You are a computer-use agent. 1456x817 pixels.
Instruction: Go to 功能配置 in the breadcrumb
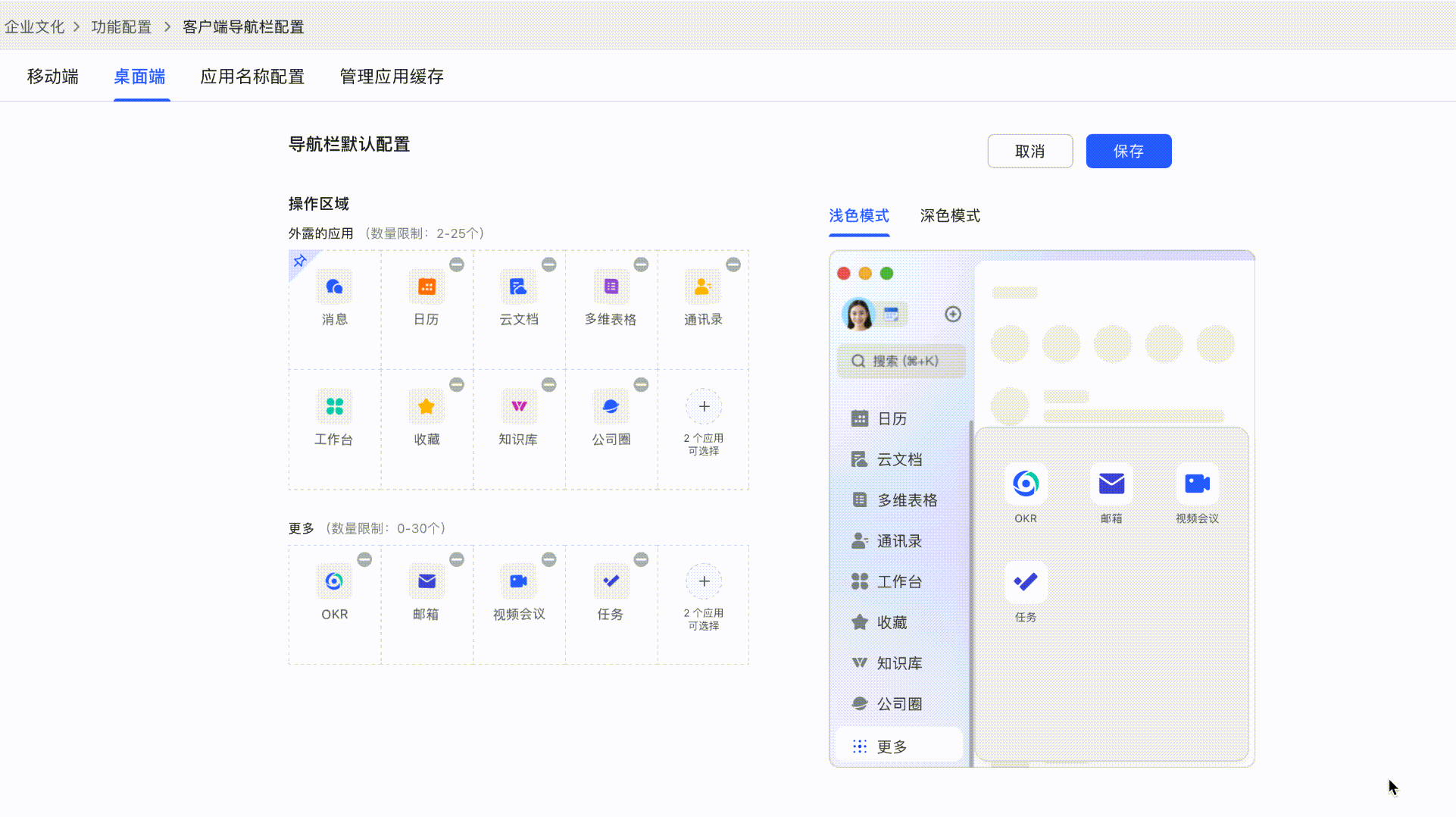[x=121, y=27]
